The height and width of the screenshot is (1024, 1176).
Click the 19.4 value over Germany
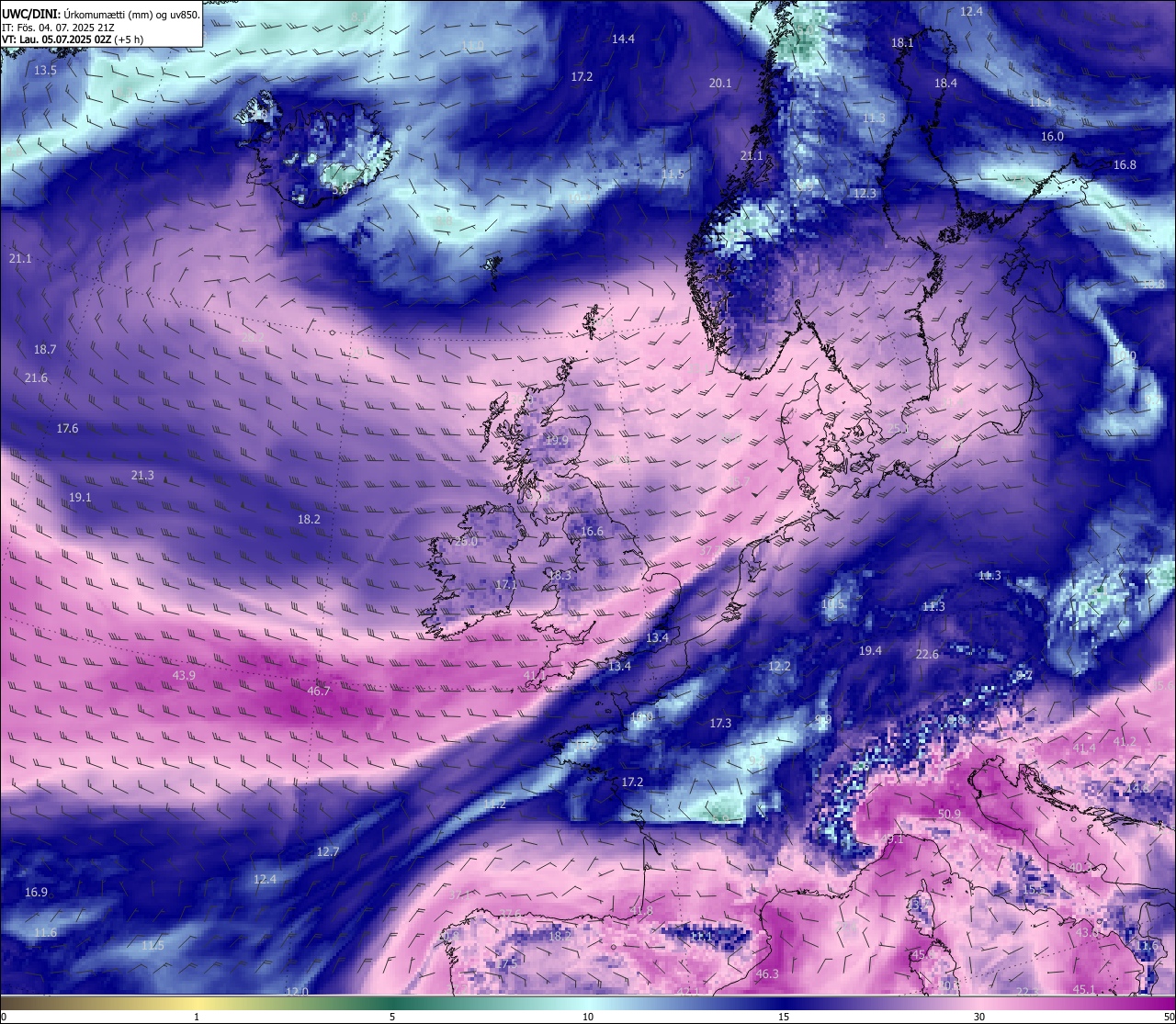coord(870,651)
